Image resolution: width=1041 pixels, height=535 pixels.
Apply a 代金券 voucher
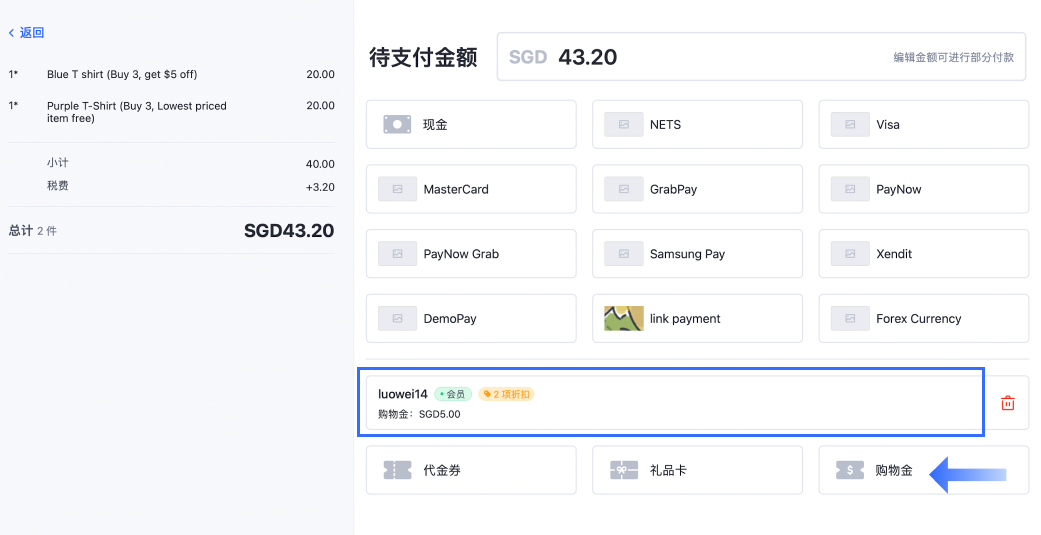[471, 470]
